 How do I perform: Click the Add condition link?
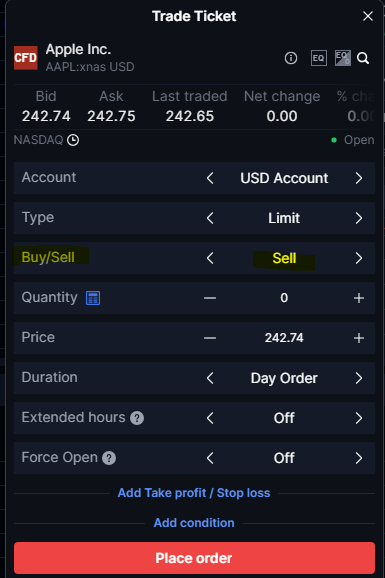tap(194, 523)
